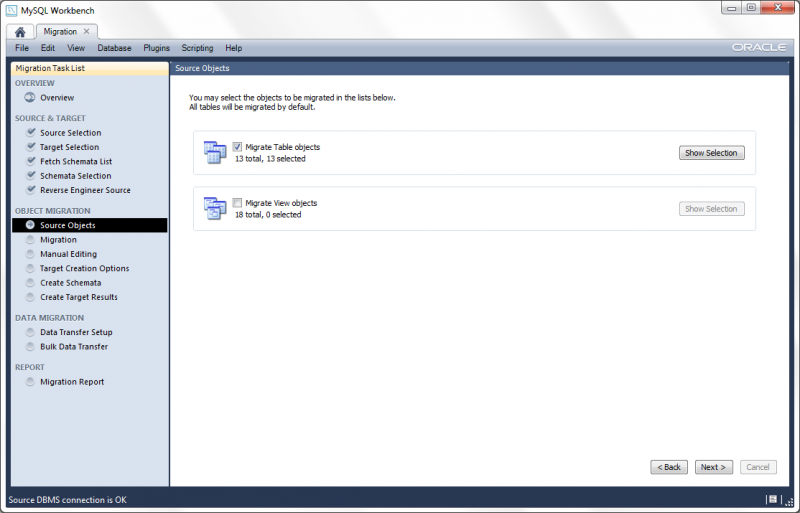The width and height of the screenshot is (800, 513).
Task: Open the Database menu
Action: click(114, 48)
